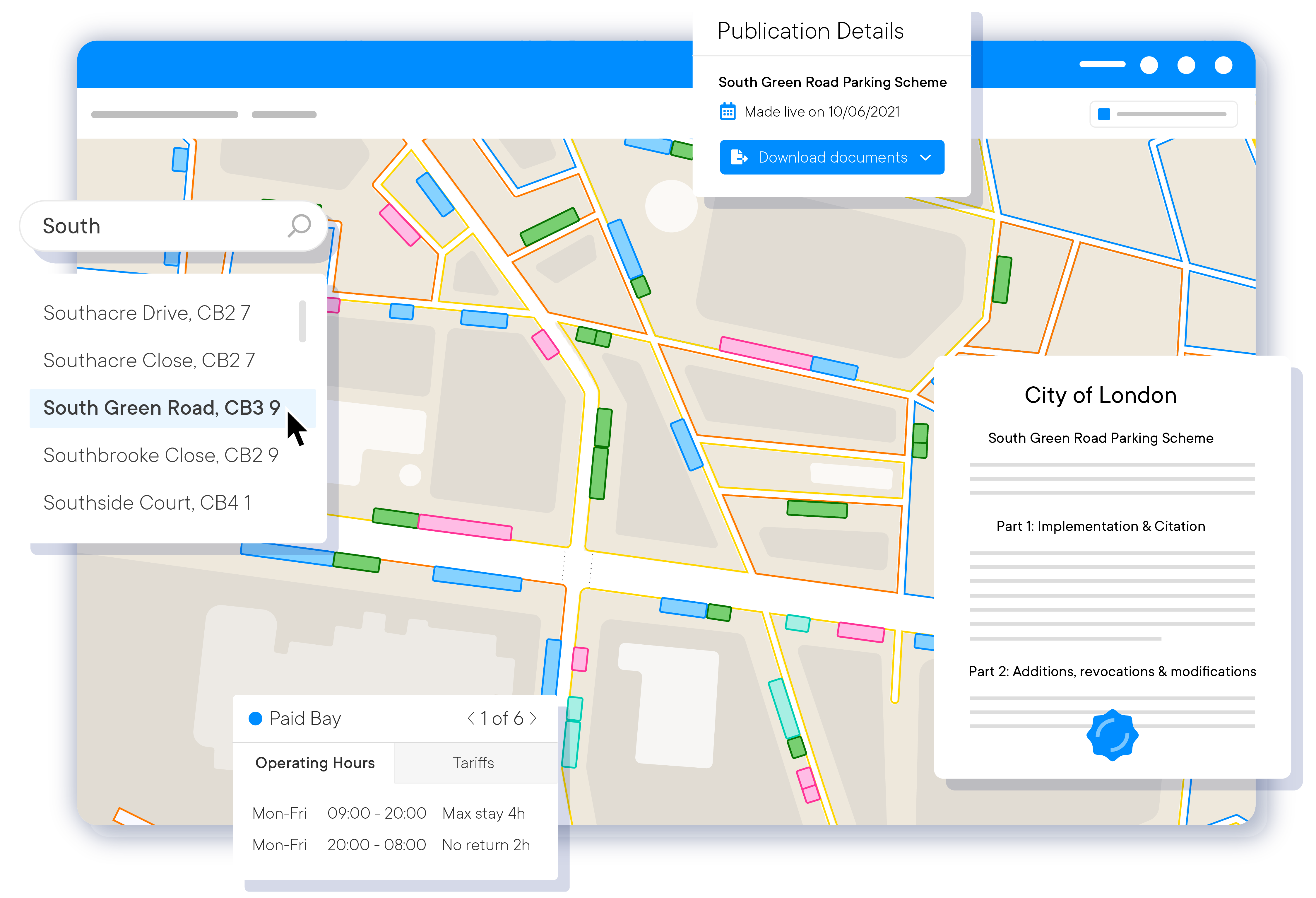Toggle the blue checkbox in the top-right legend
This screenshot has height=898, width=1316.
tap(1104, 114)
